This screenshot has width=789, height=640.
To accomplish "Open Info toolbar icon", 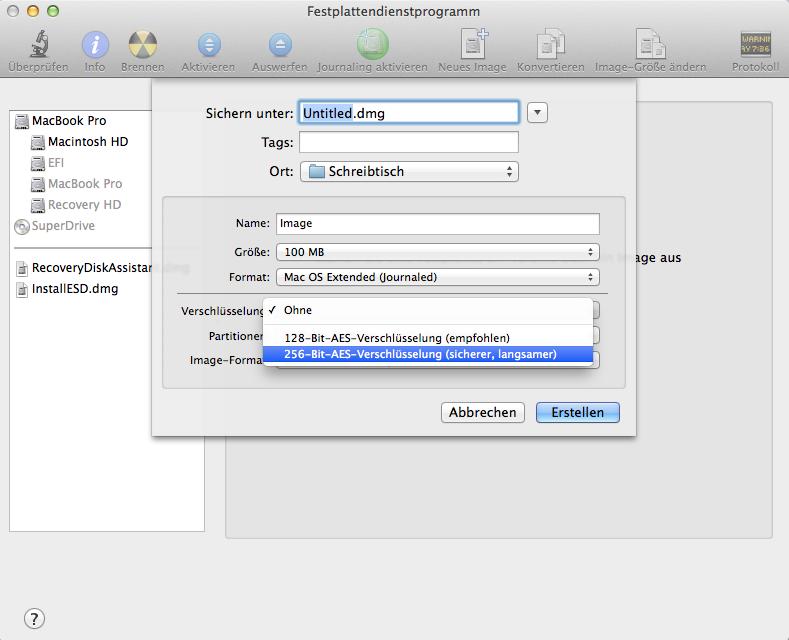I will 95,45.
